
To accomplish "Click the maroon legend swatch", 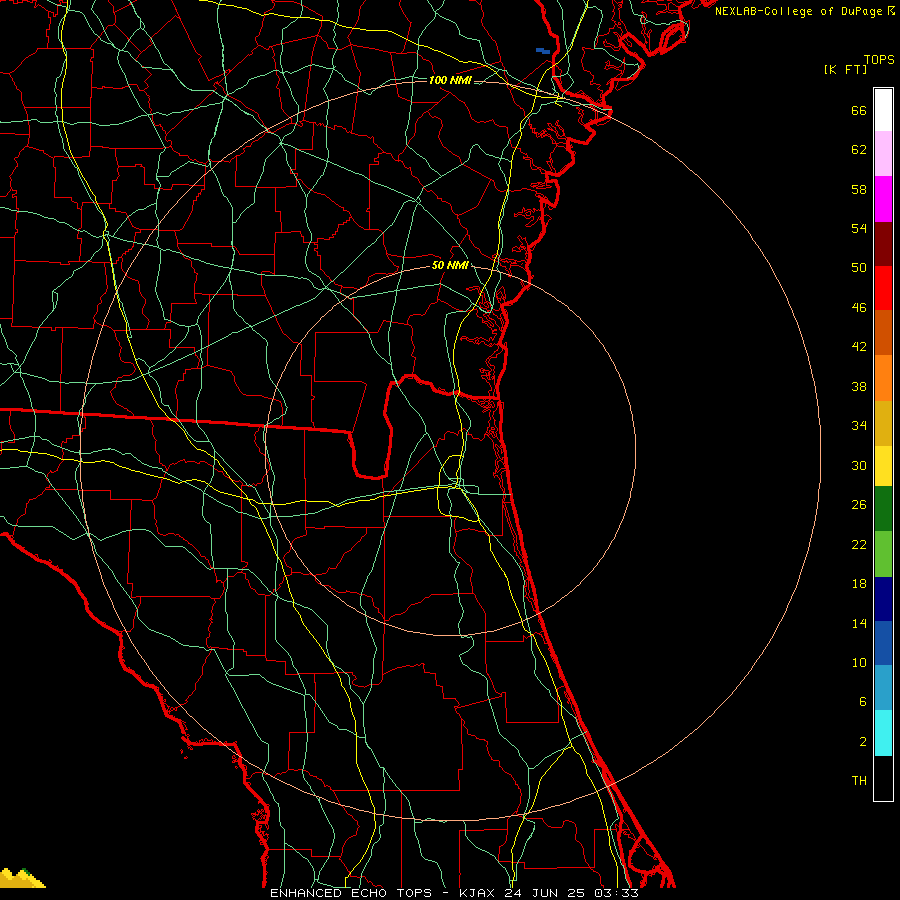I will [x=883, y=243].
